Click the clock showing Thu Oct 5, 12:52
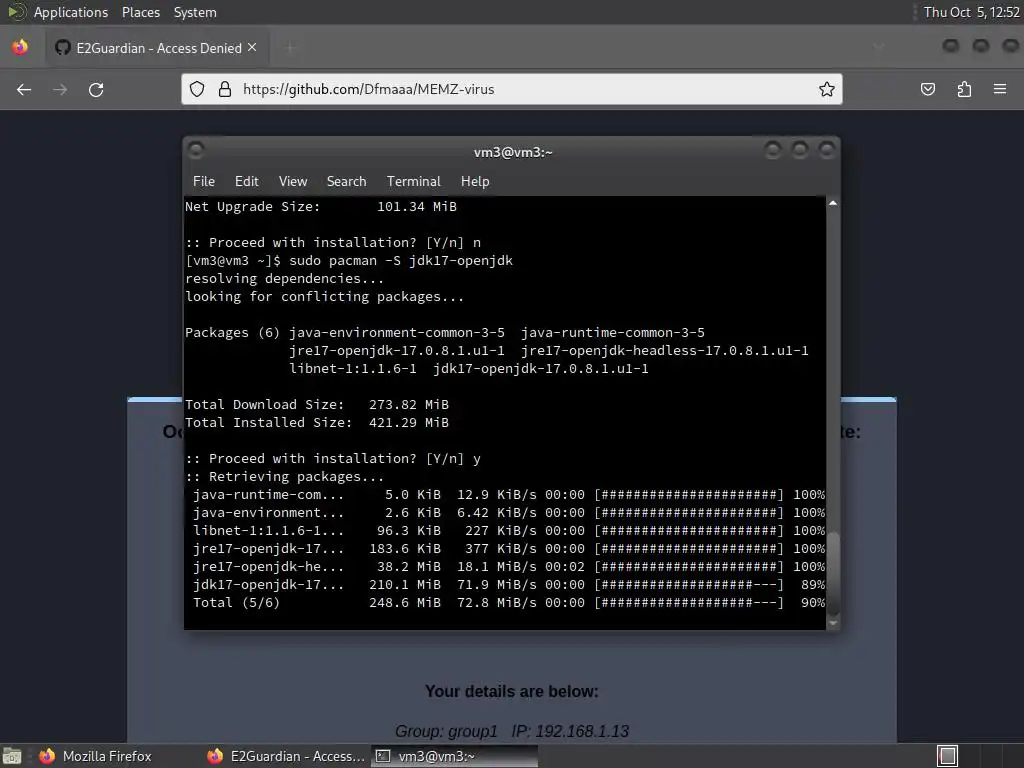The image size is (1024, 768). click(971, 12)
